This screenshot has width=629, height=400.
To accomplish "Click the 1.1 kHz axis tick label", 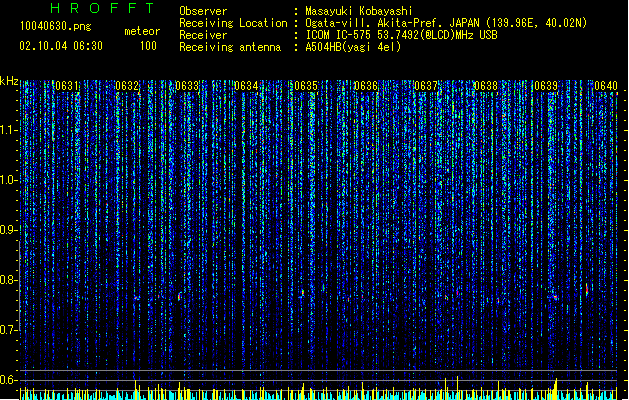I will [x=8, y=130].
